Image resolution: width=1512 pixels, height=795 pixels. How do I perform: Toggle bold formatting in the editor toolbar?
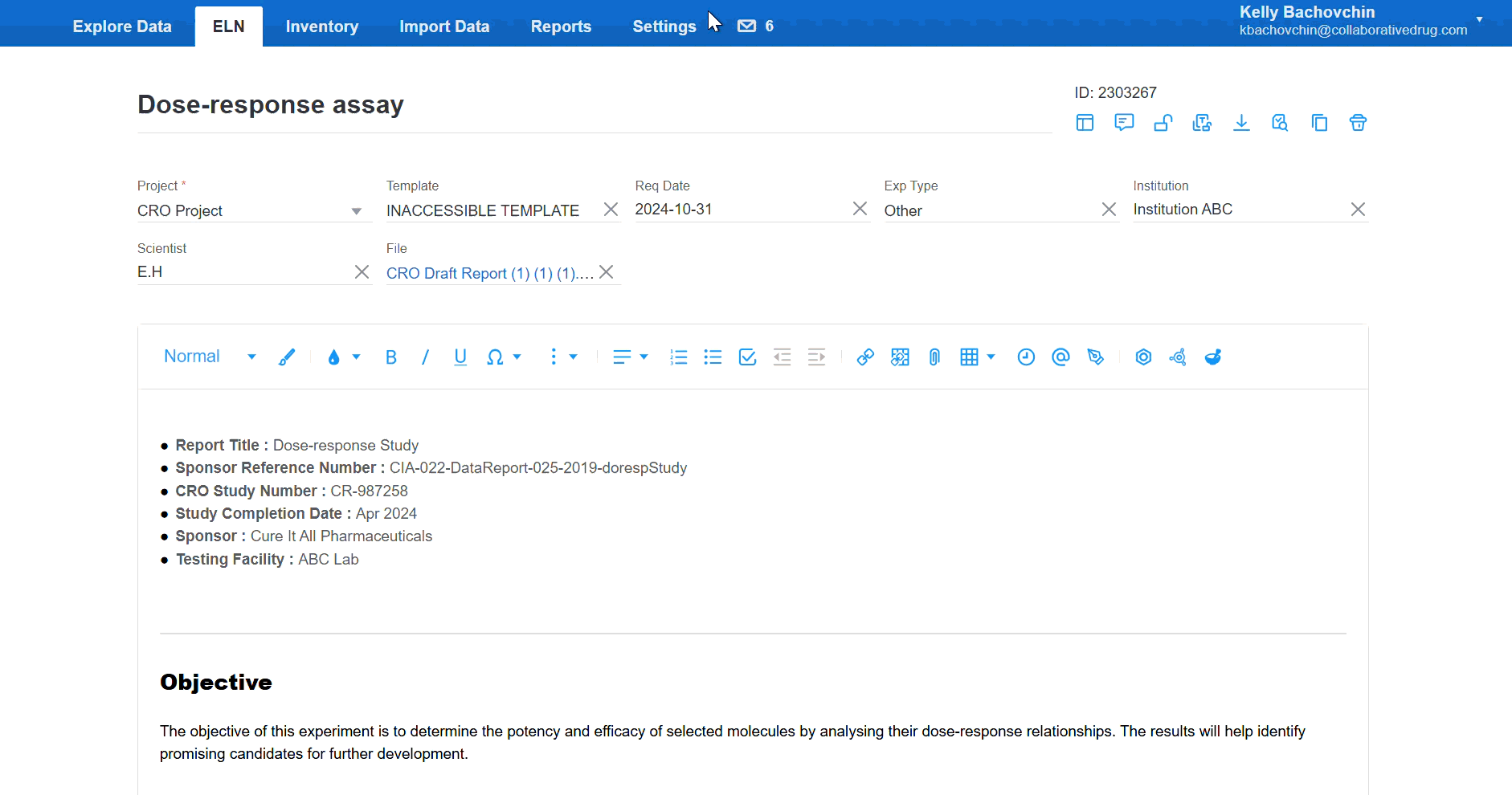[391, 357]
